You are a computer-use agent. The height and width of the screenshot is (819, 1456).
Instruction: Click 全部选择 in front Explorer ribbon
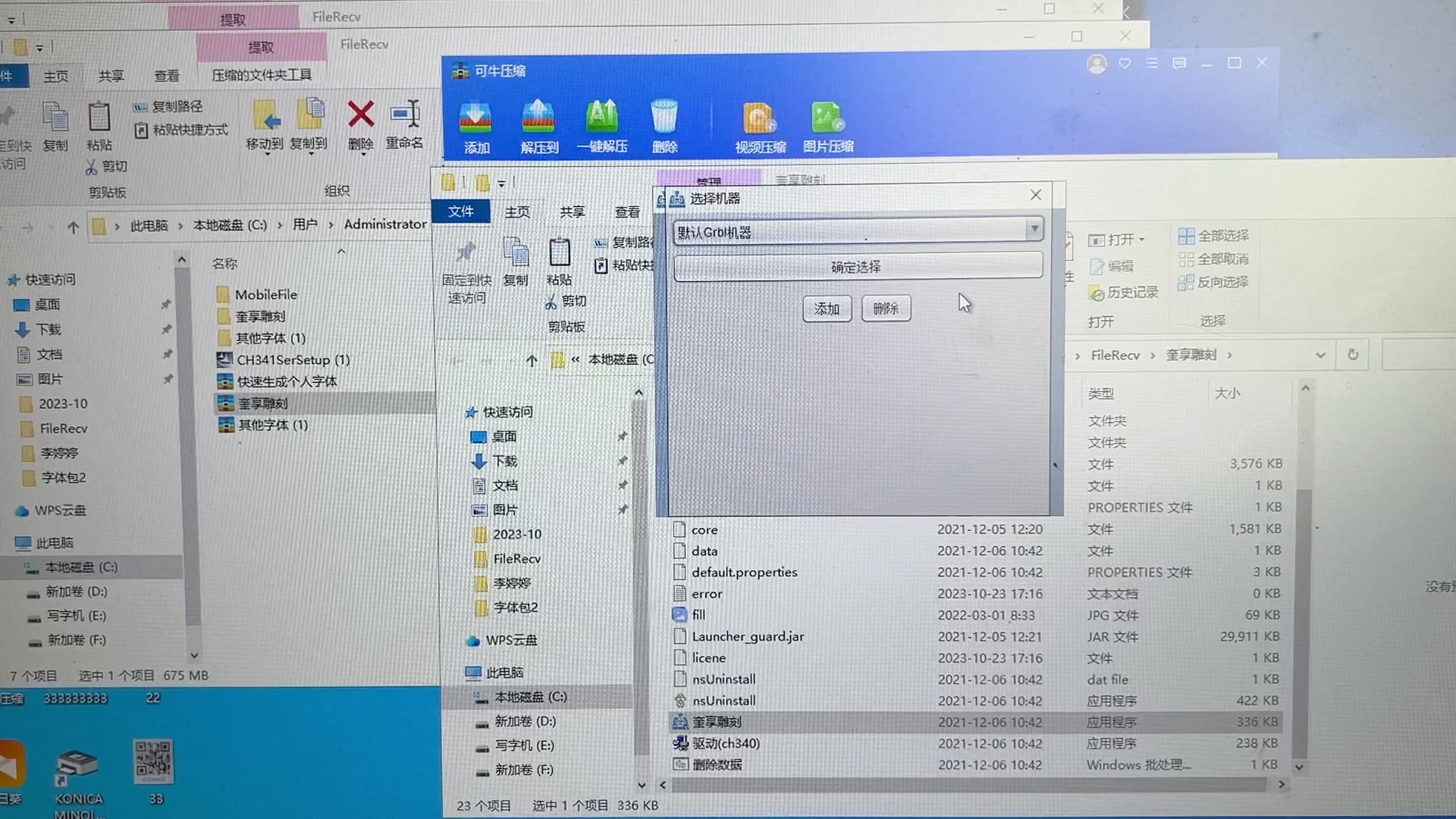(1213, 236)
